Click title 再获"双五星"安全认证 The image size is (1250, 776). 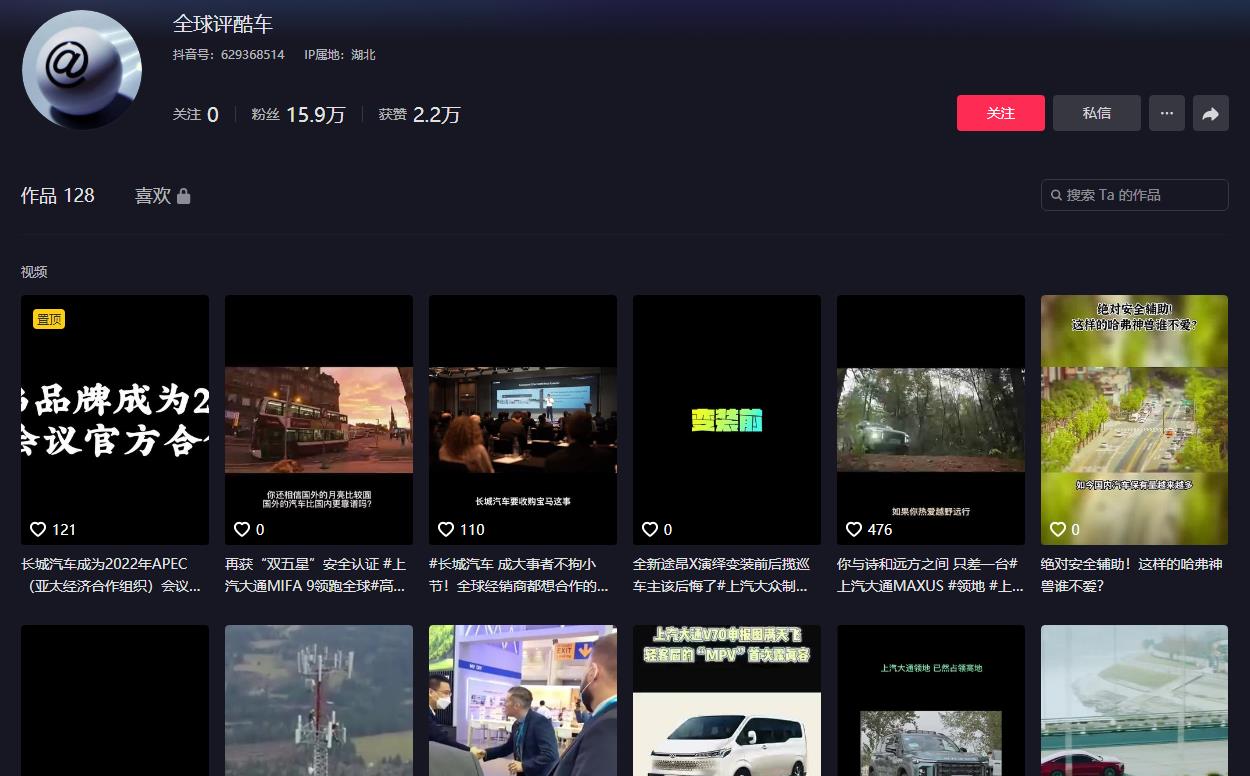coord(316,575)
